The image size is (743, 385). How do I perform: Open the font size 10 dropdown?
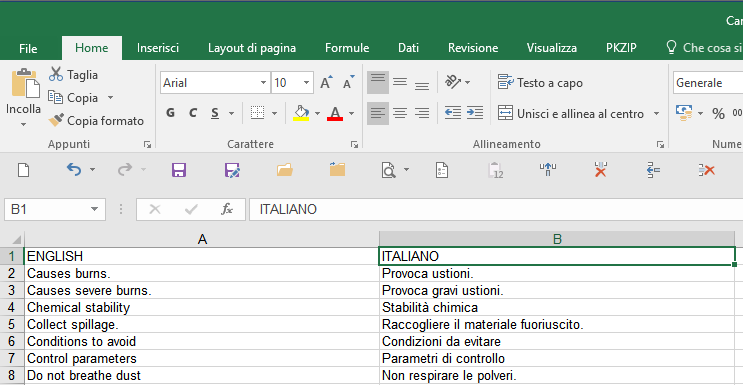(x=306, y=83)
